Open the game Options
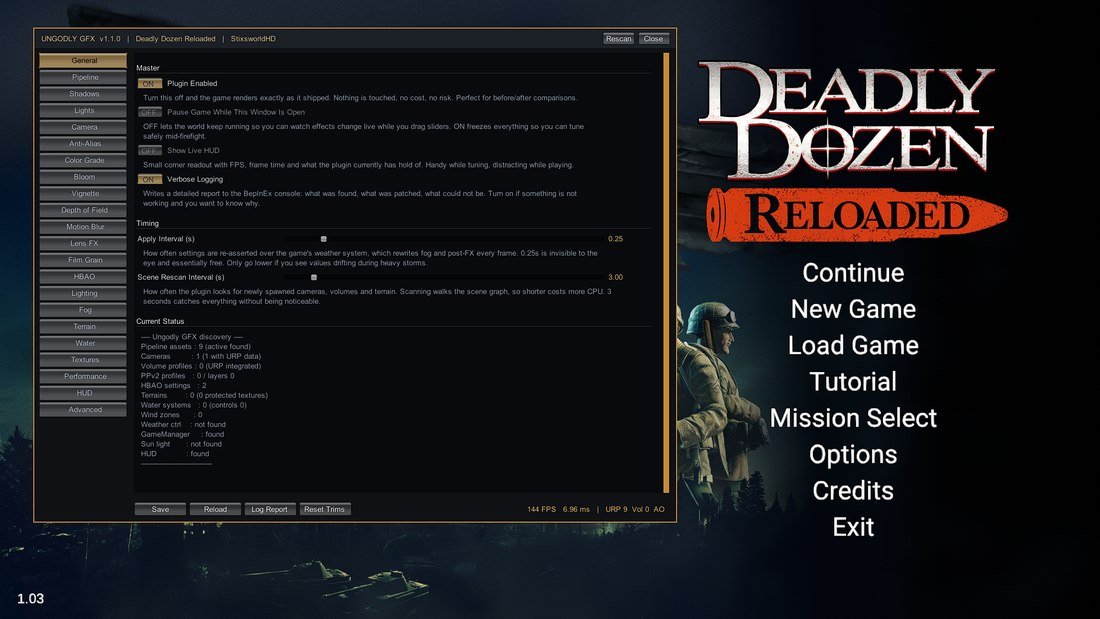This screenshot has height=619, width=1100. pos(853,455)
